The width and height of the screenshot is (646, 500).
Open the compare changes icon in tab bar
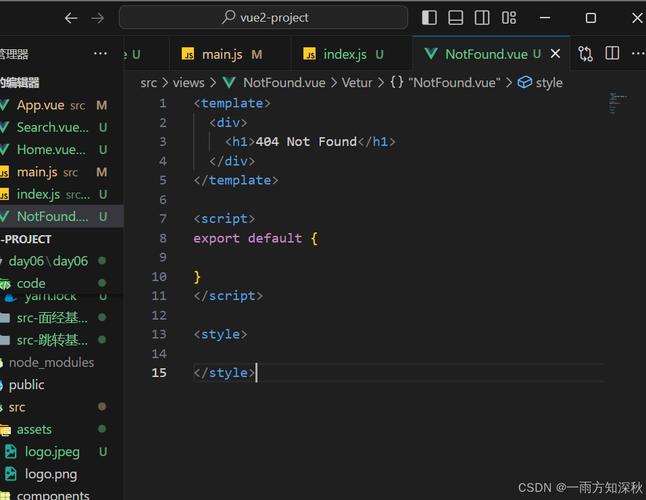586,54
